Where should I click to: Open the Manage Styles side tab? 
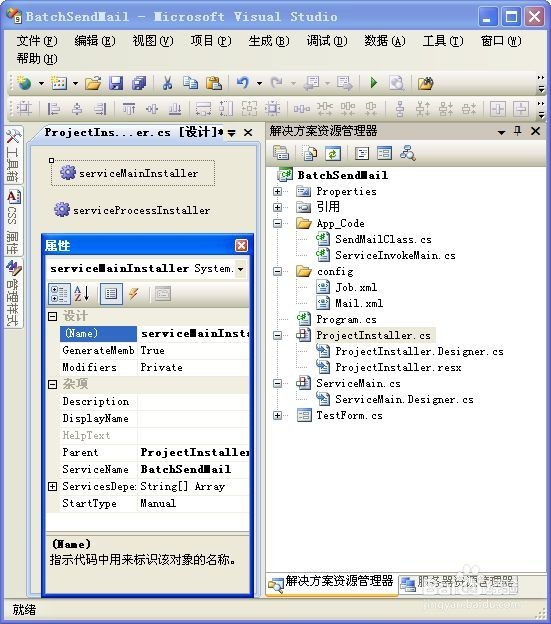13,294
